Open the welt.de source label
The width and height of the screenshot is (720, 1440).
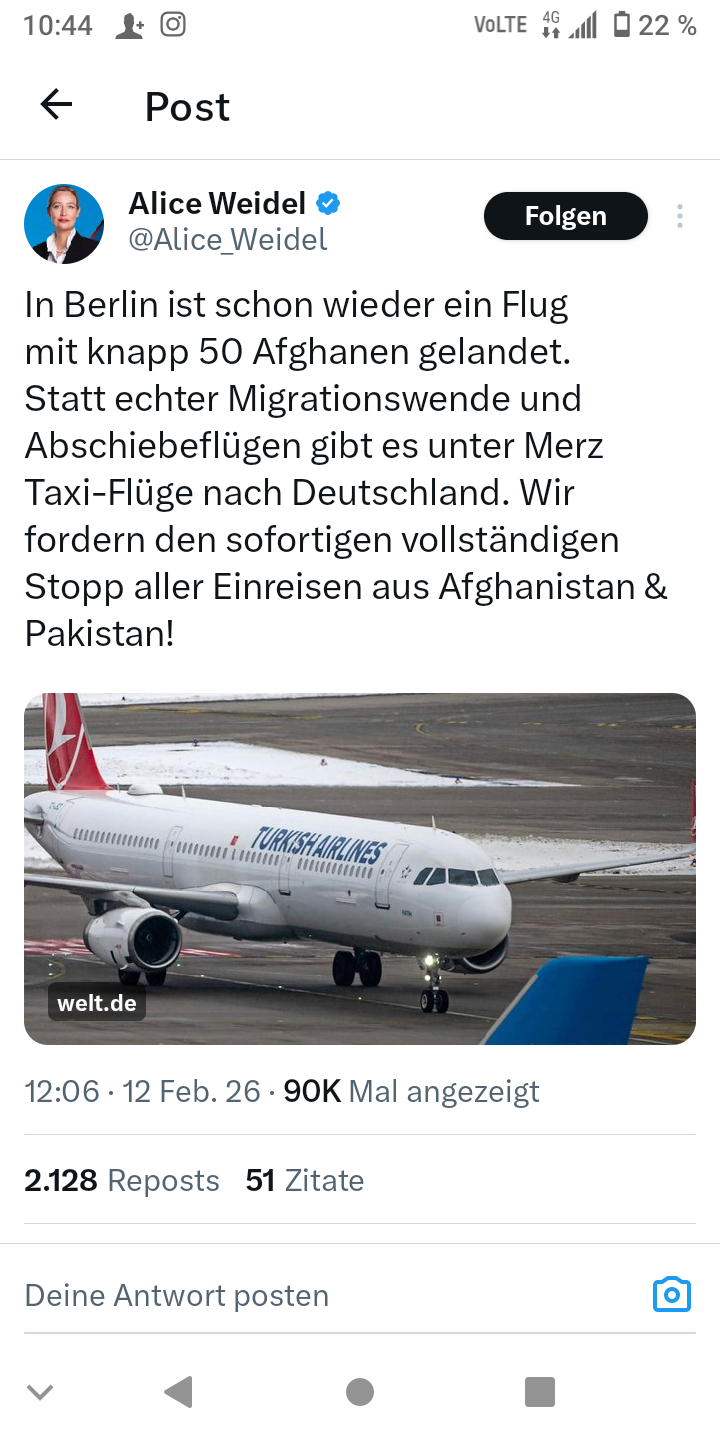click(x=97, y=1003)
